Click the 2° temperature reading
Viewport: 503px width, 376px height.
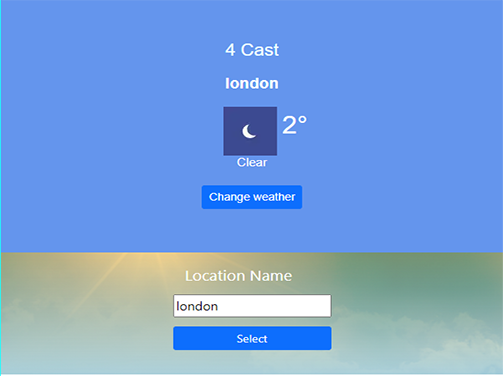click(x=294, y=125)
